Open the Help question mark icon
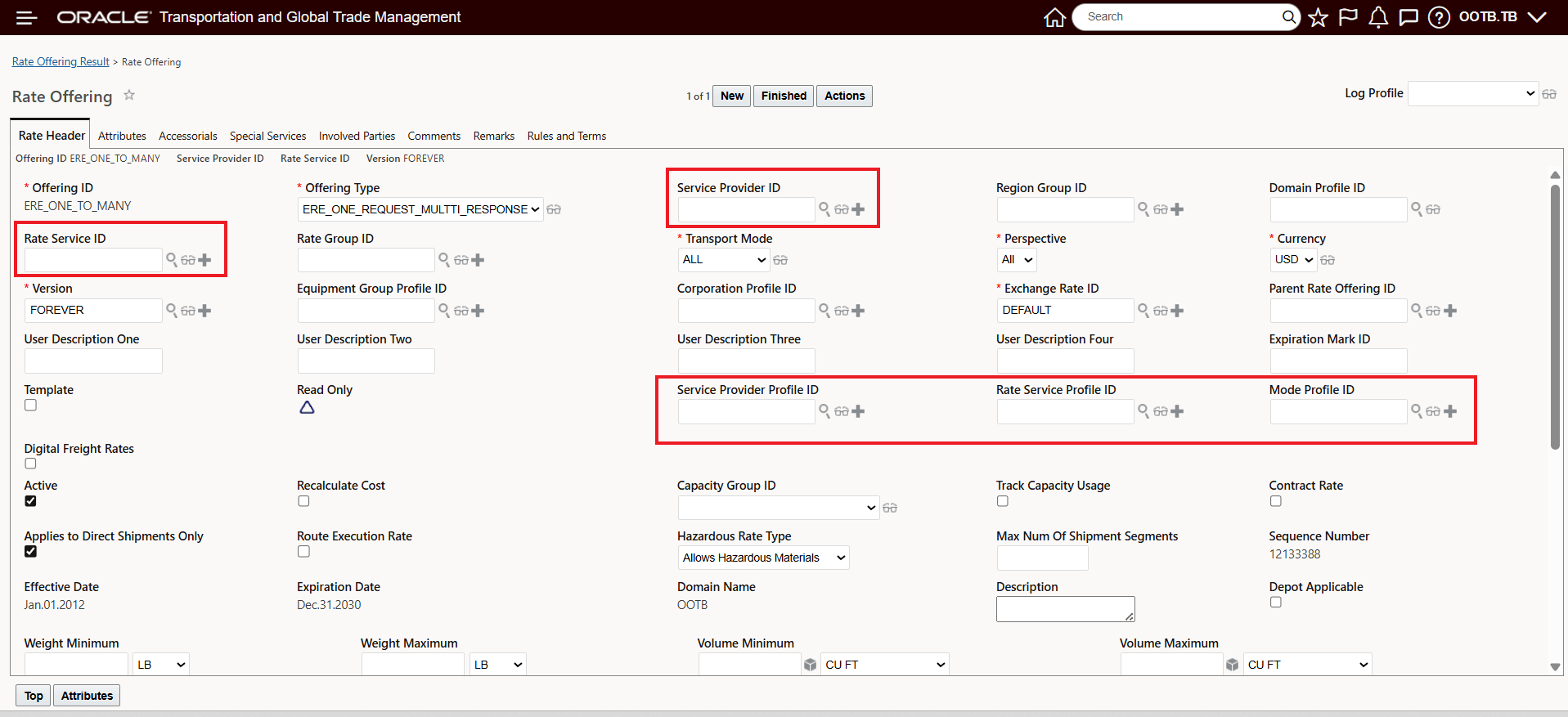This screenshot has width=1568, height=717. [1439, 17]
